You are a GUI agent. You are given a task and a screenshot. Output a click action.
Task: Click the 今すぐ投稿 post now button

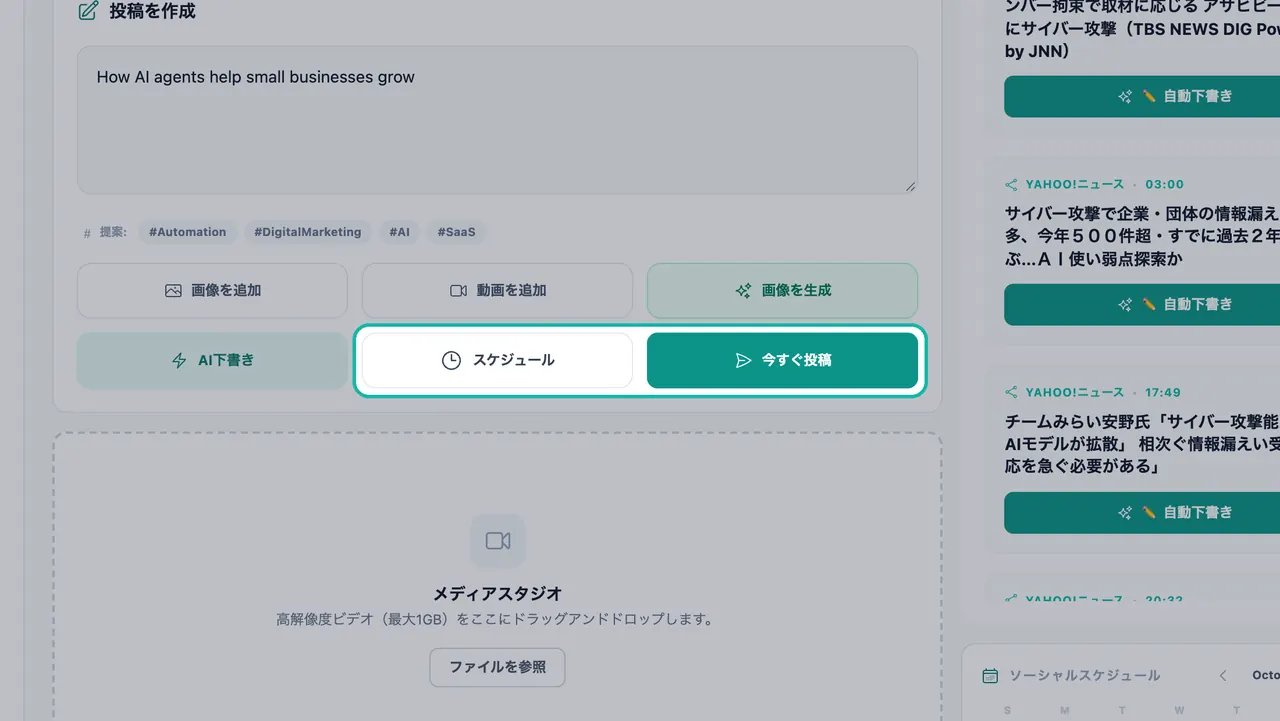coord(782,360)
